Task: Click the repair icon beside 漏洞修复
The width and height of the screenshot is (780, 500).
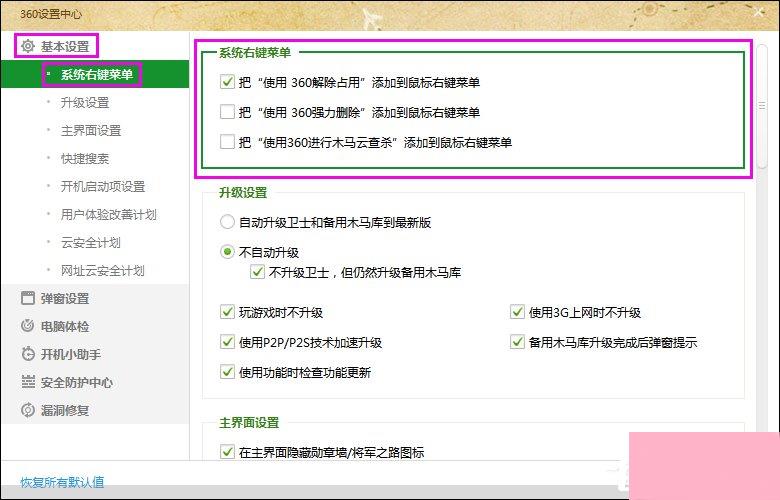Action: pos(28,410)
